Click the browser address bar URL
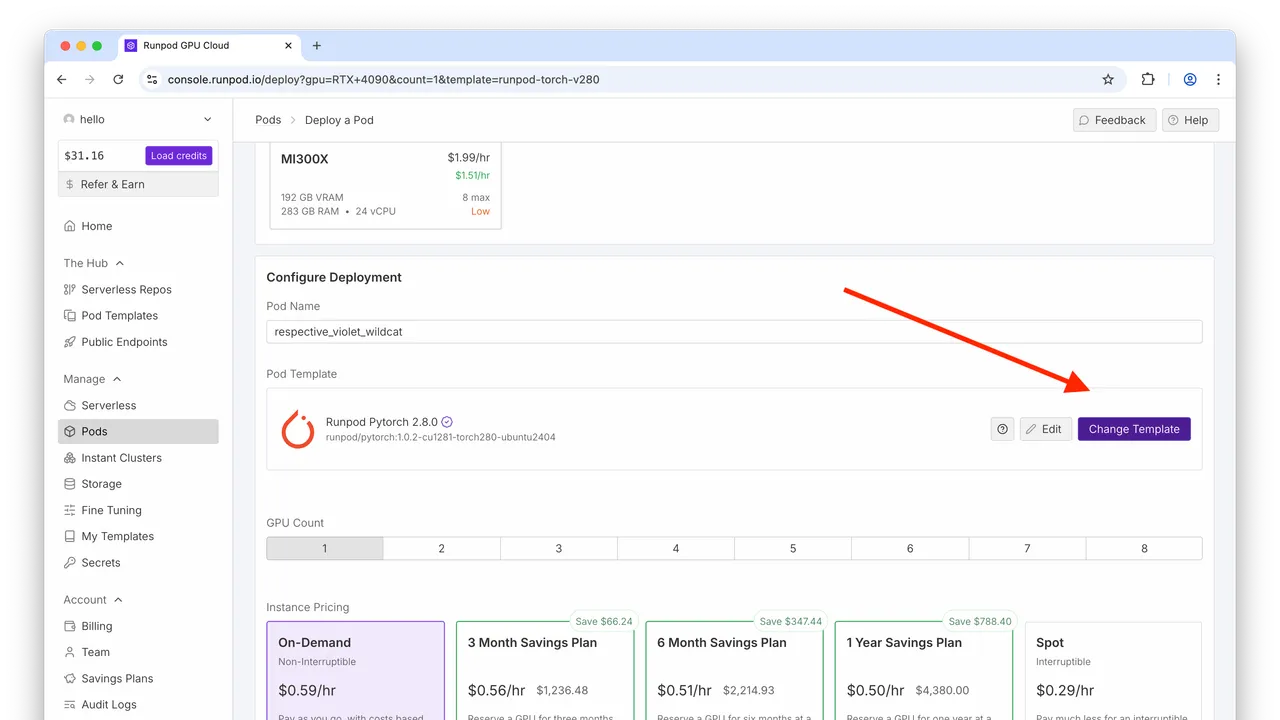 tap(384, 79)
